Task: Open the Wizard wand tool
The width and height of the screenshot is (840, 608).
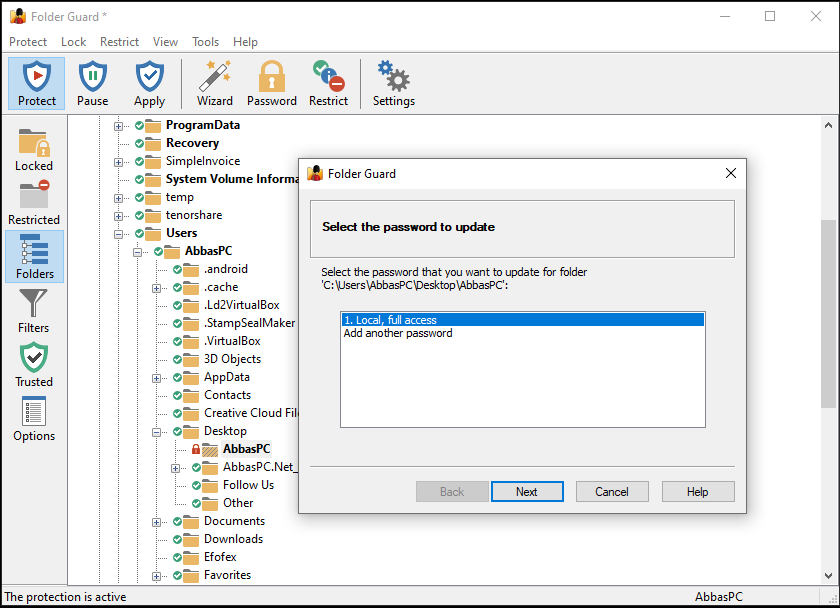Action: coord(215,84)
